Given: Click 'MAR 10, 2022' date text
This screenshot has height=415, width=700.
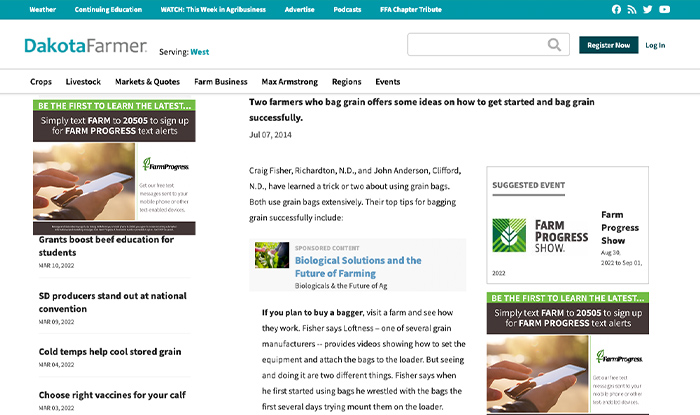Looking at the screenshot, I should tap(56, 266).
